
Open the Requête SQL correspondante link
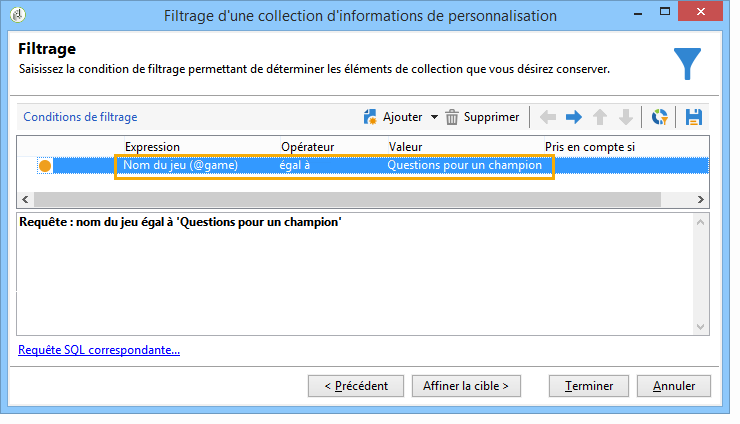pos(99,350)
